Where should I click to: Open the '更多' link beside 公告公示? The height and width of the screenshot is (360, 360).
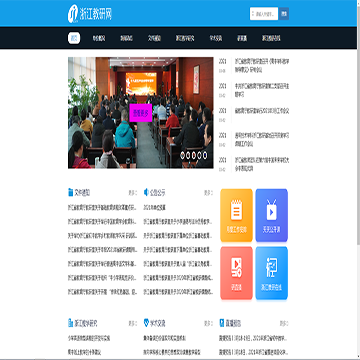coord(209,193)
